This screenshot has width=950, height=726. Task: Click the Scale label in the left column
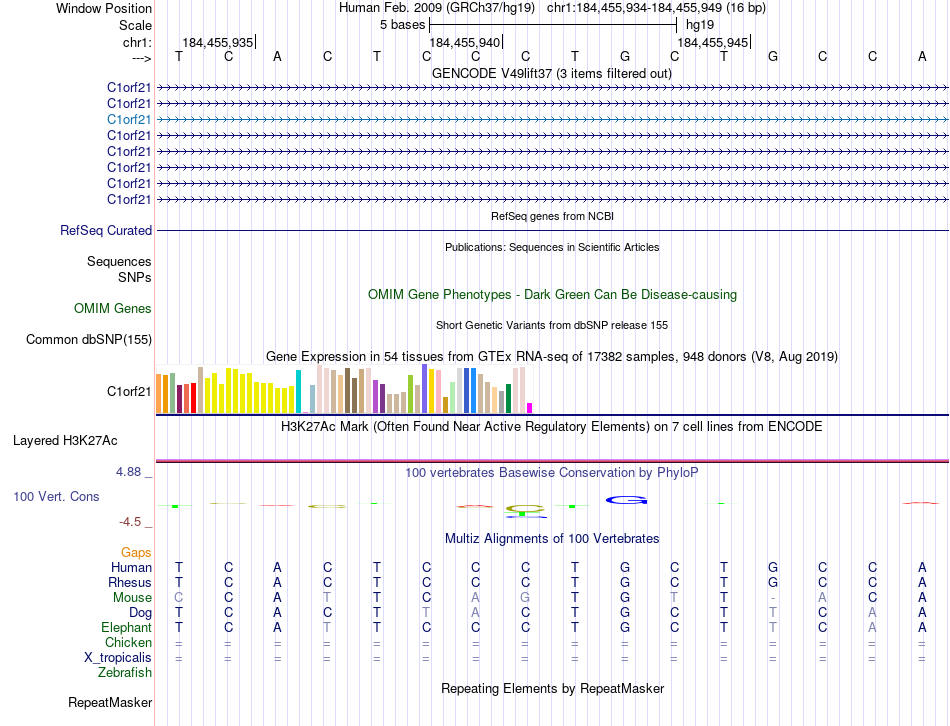point(135,25)
